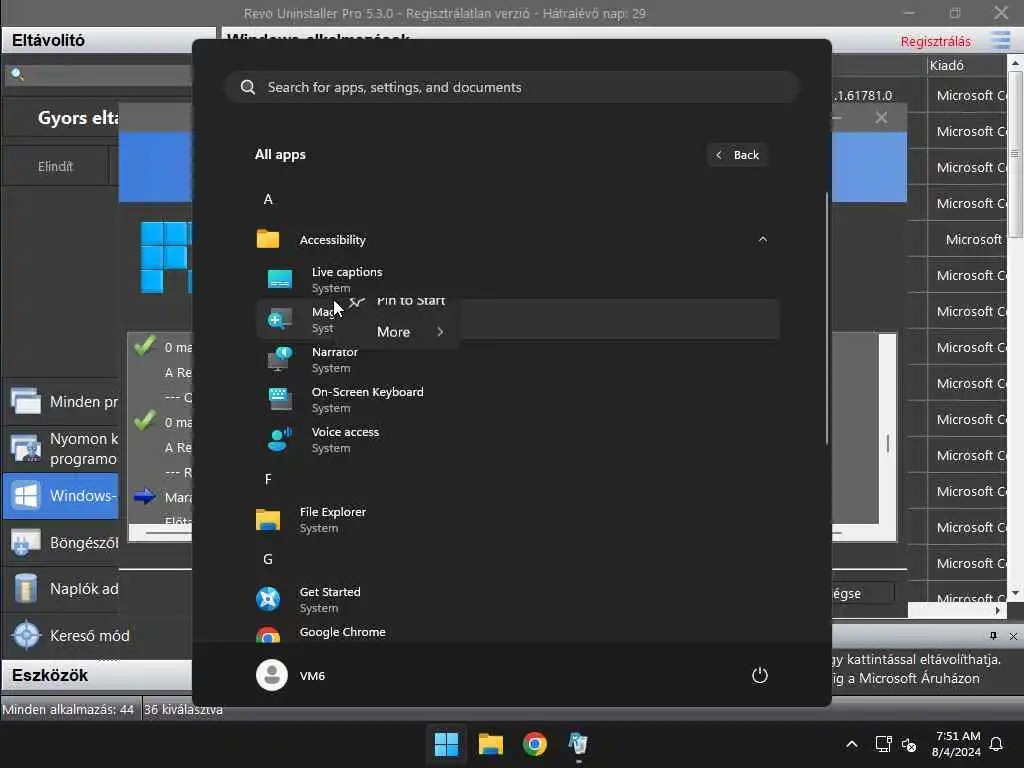The image size is (1024, 768).
Task: Collapse the Accessibility folder chevron
Action: pyautogui.click(x=762, y=240)
